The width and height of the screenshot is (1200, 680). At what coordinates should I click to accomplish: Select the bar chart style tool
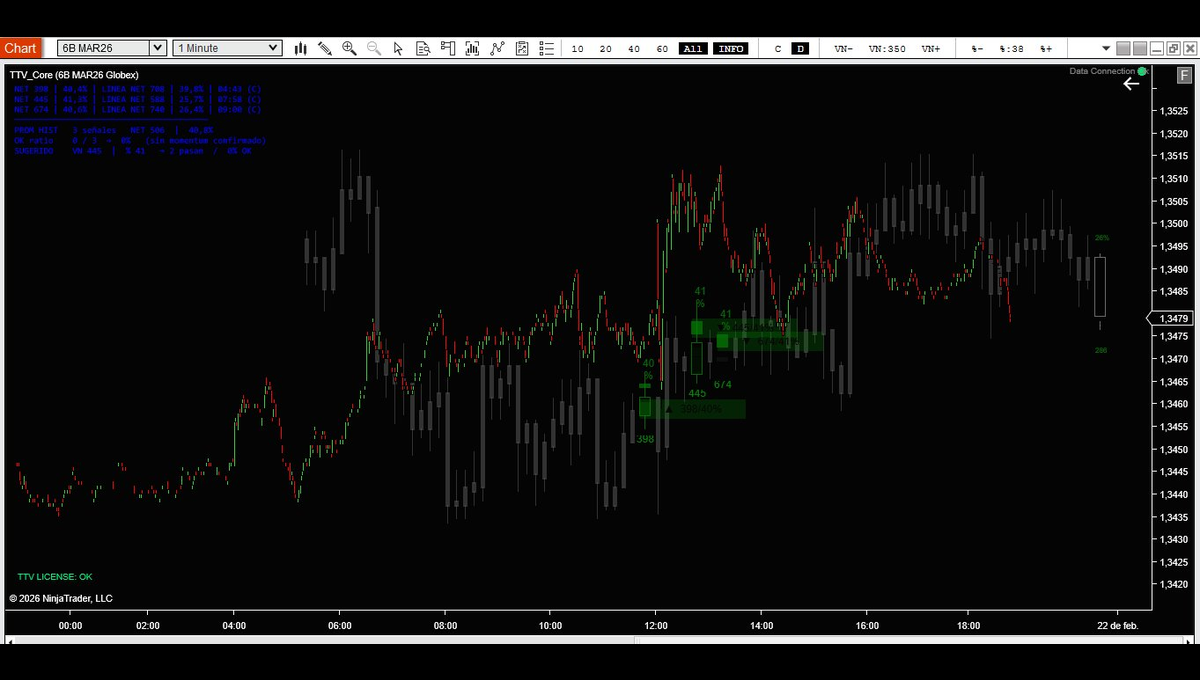tap(303, 48)
